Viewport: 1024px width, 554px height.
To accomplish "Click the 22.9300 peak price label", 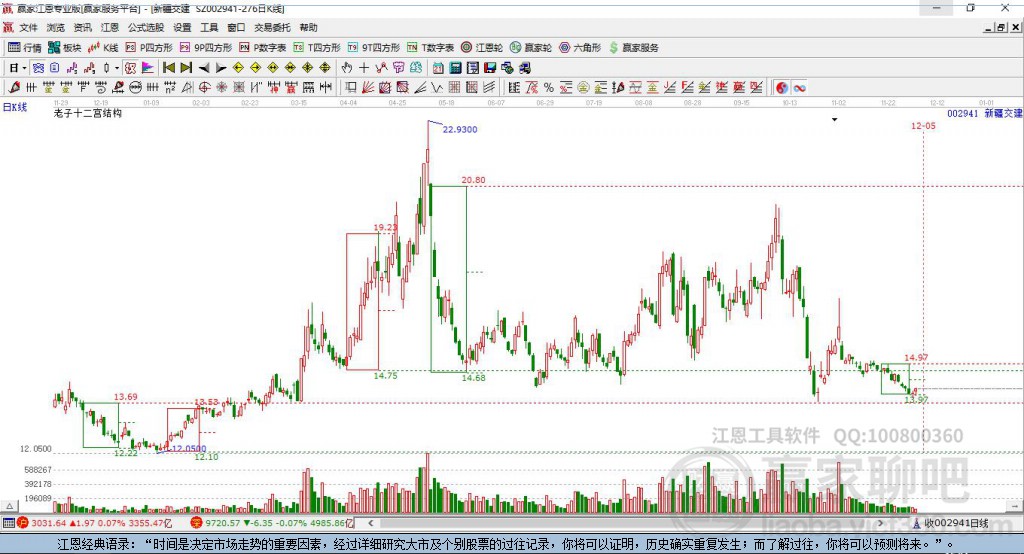I will [x=460, y=129].
